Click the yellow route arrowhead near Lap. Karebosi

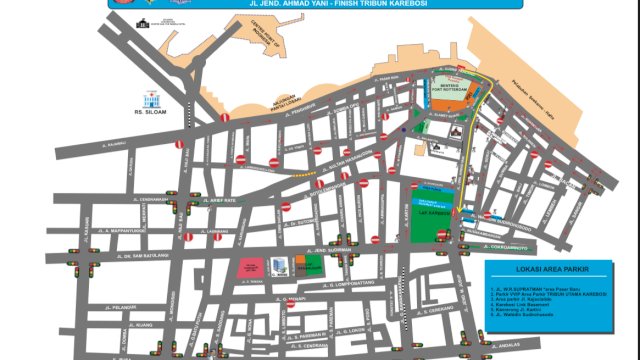(x=460, y=210)
